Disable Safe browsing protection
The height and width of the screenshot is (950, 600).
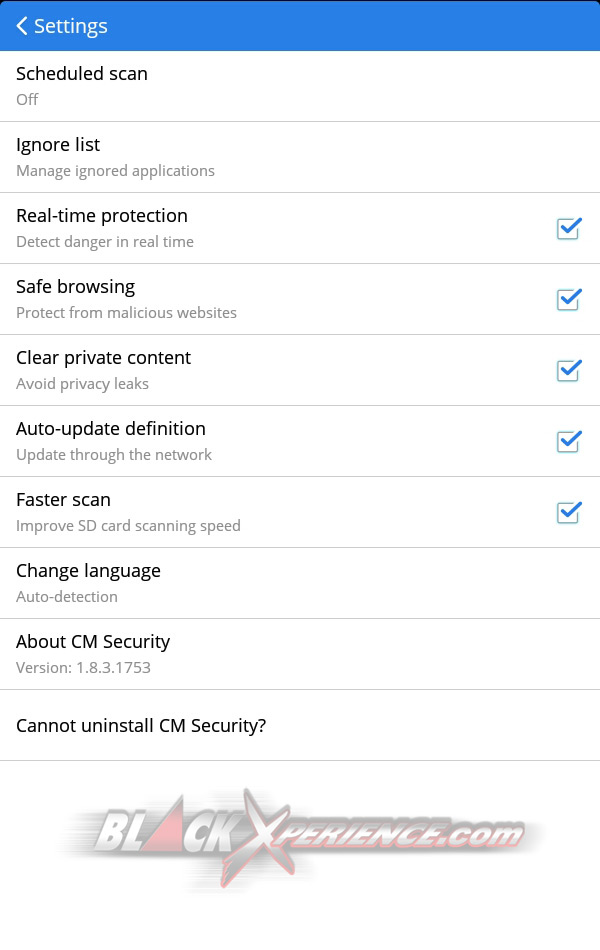tap(568, 299)
